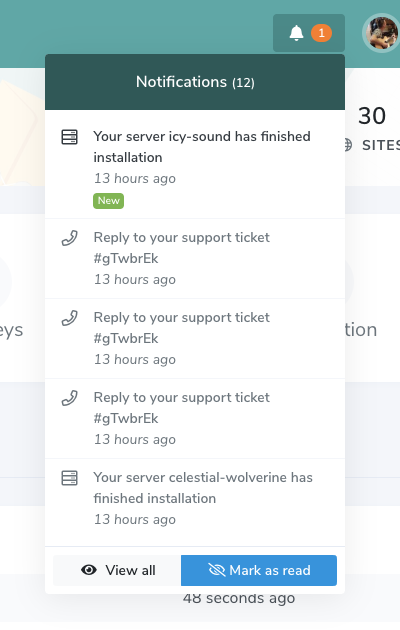The image size is (400, 630).
Task: Click server icon beside celestial-wolverine notification
Action: point(69,478)
